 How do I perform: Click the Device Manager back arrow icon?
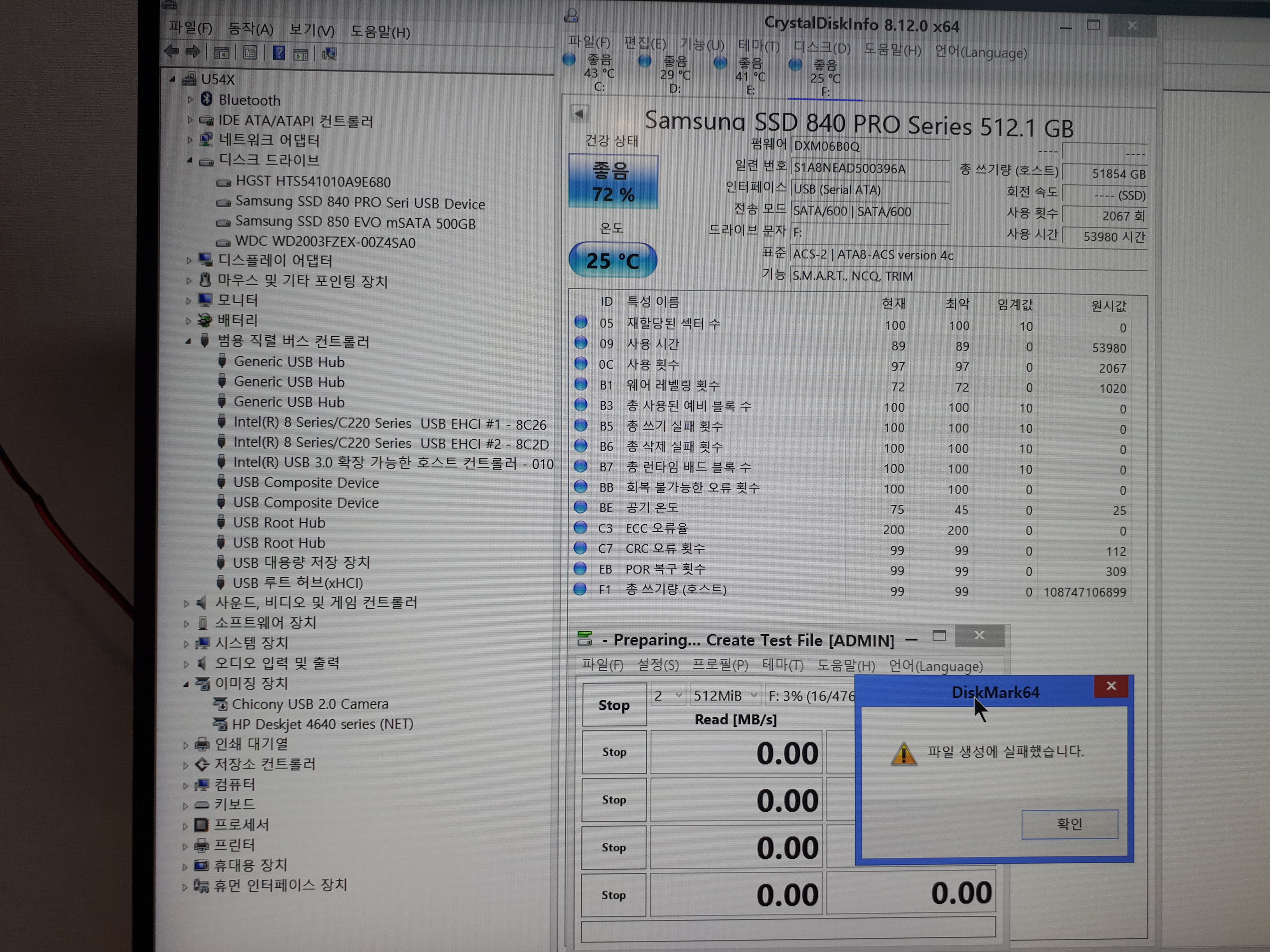coord(172,52)
